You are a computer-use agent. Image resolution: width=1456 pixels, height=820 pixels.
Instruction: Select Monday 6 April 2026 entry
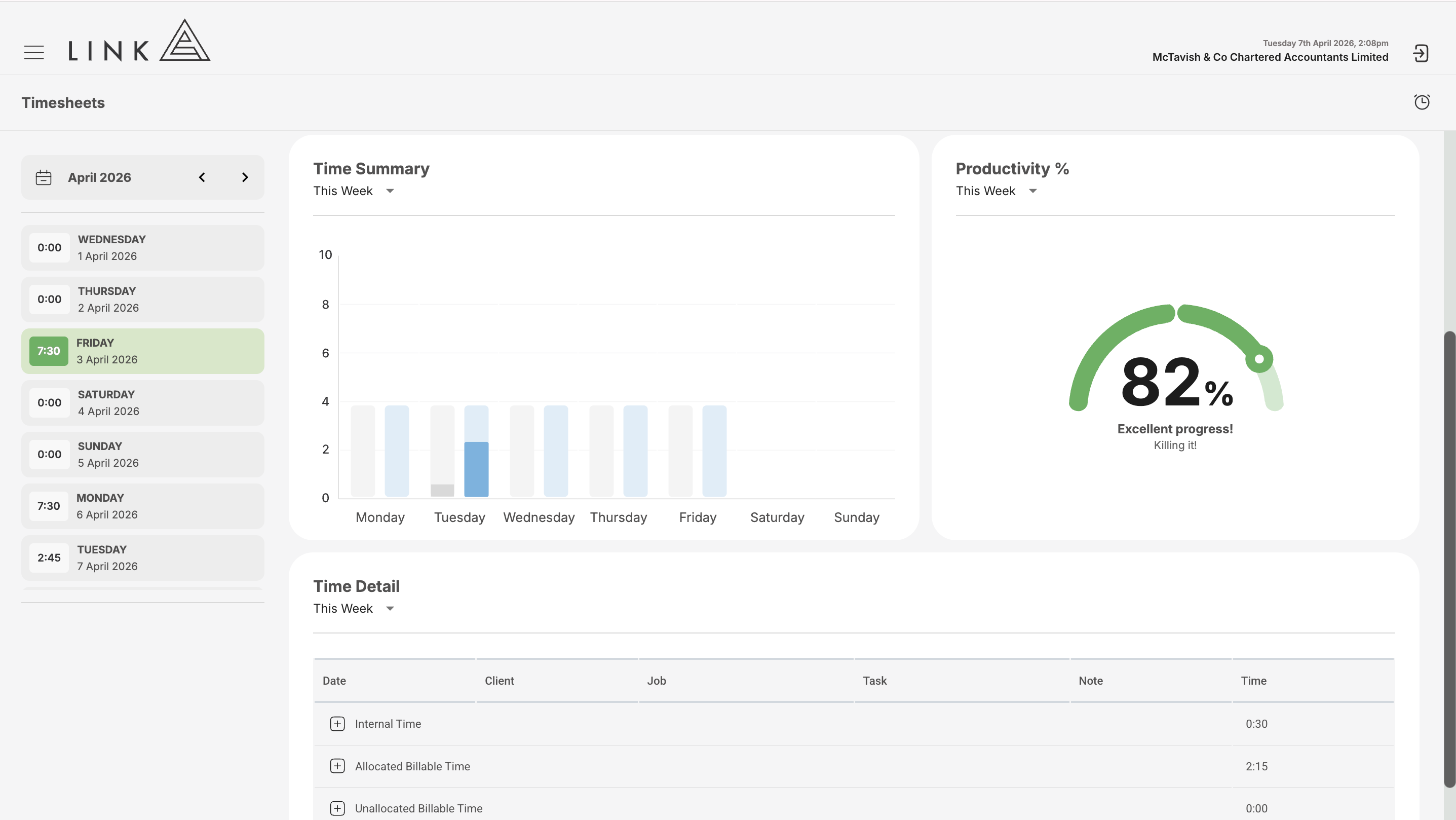[143, 506]
